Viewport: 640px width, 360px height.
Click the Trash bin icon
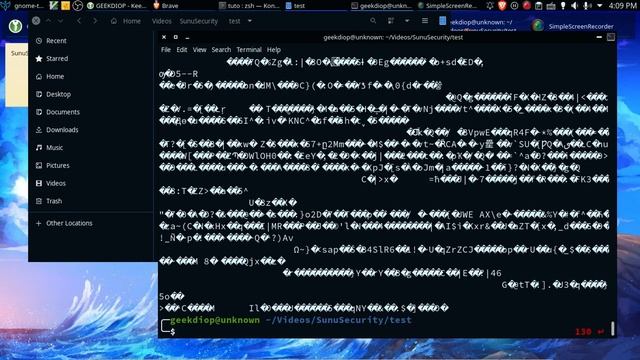tap(39, 201)
